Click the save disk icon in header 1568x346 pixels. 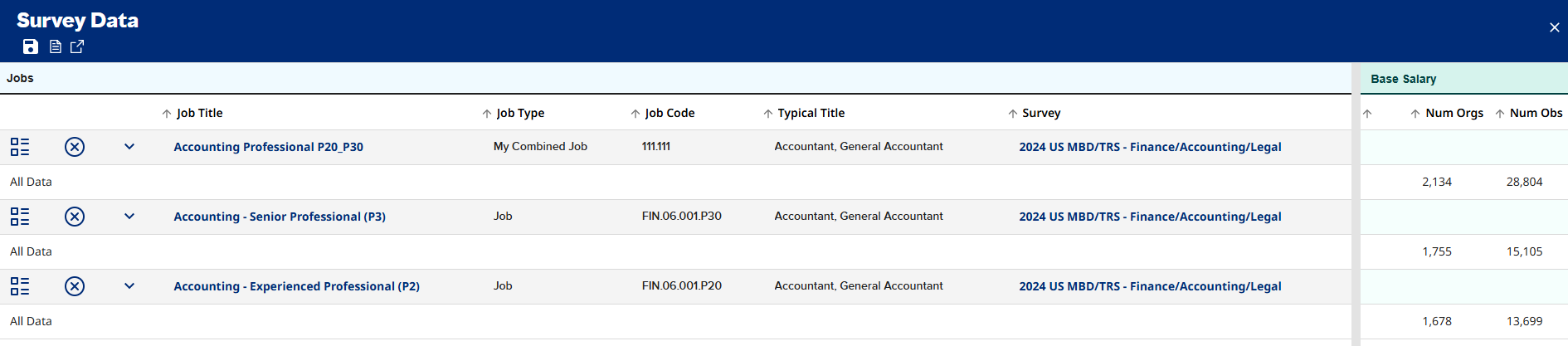pyautogui.click(x=31, y=46)
